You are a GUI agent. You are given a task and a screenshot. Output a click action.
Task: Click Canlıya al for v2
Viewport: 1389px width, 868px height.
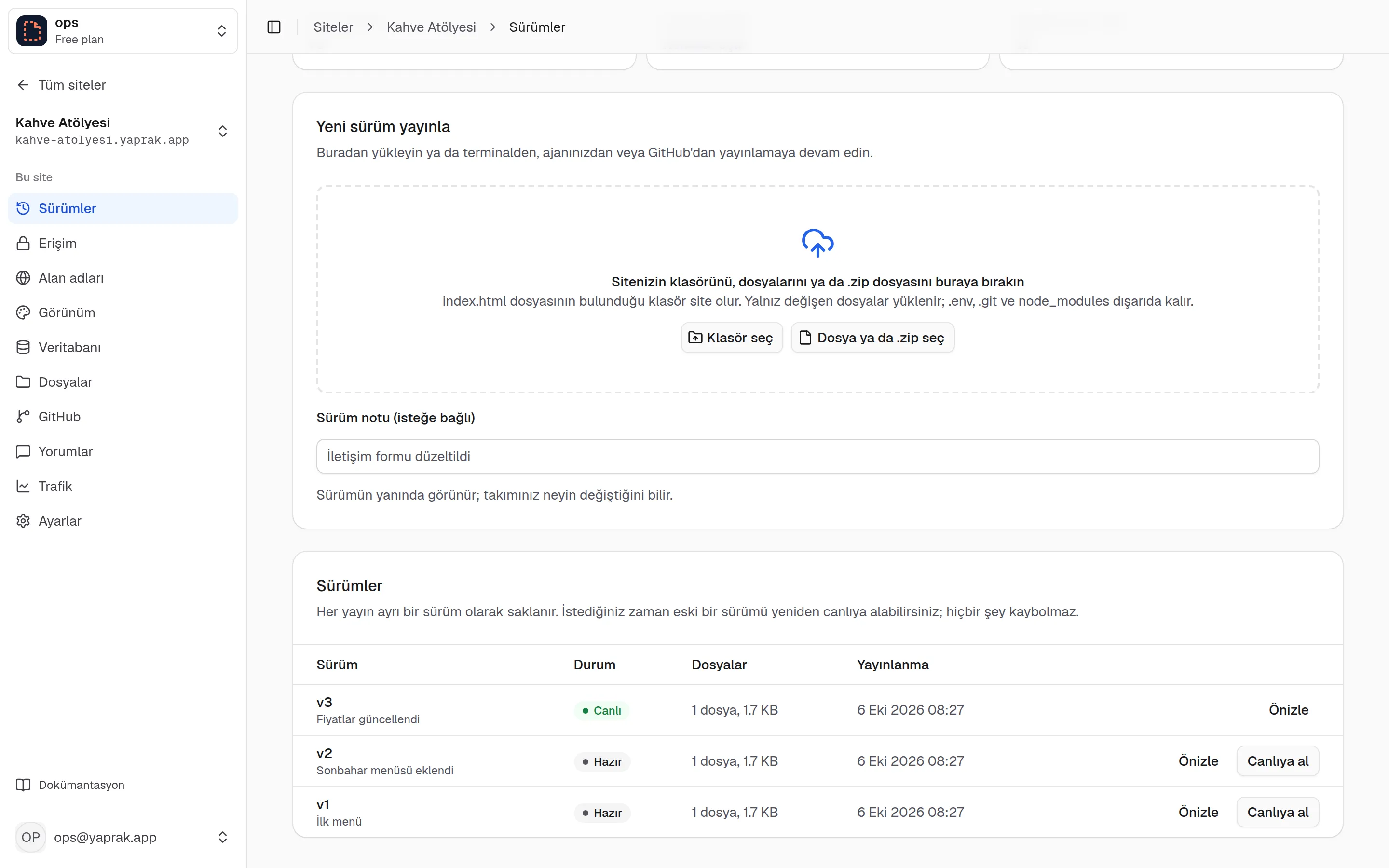1278,760
